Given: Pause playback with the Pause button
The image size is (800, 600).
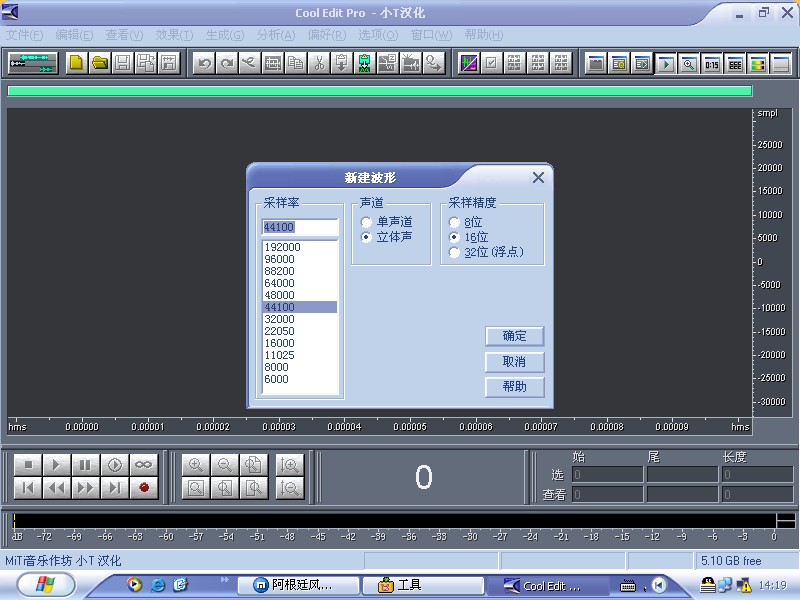Looking at the screenshot, I should (85, 465).
